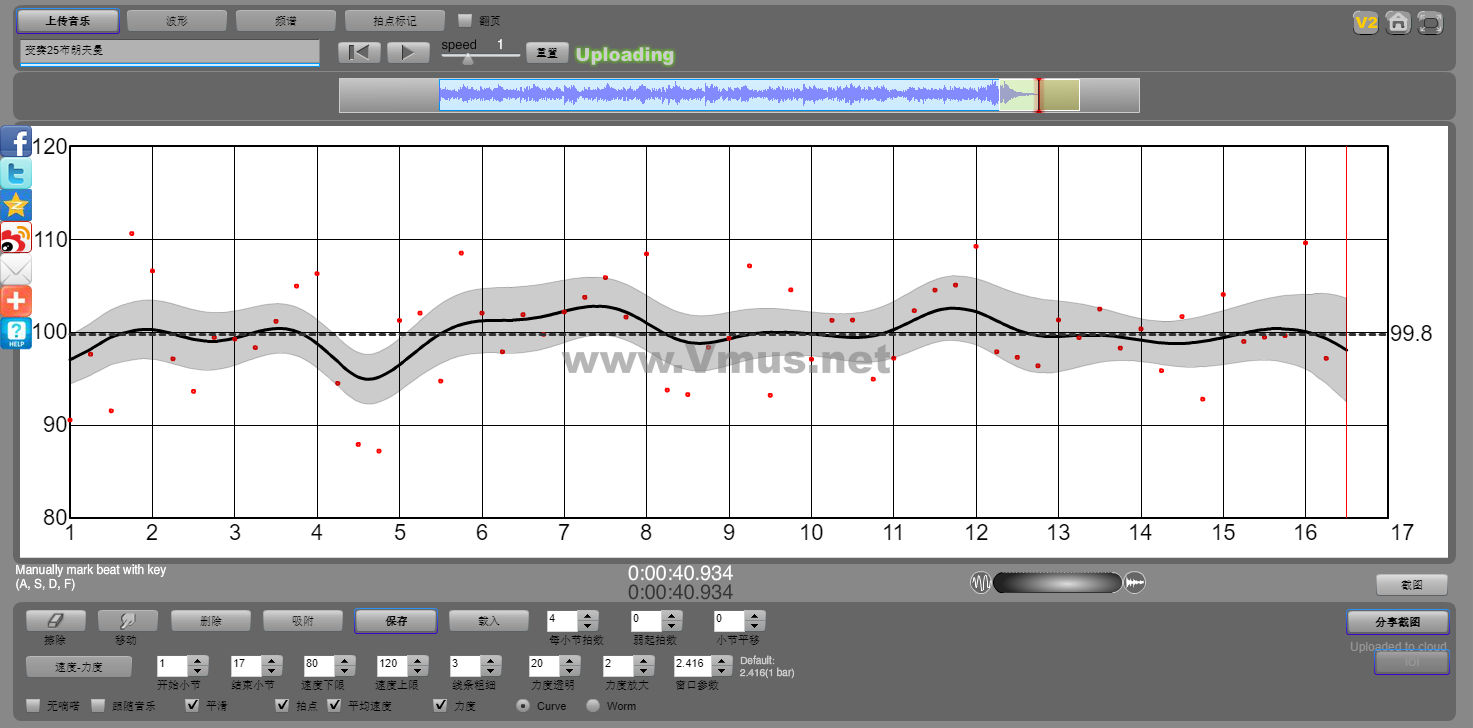Viewport: 1473px width, 728px height.
Task: Click the 保存 save button
Action: pyautogui.click(x=395, y=621)
